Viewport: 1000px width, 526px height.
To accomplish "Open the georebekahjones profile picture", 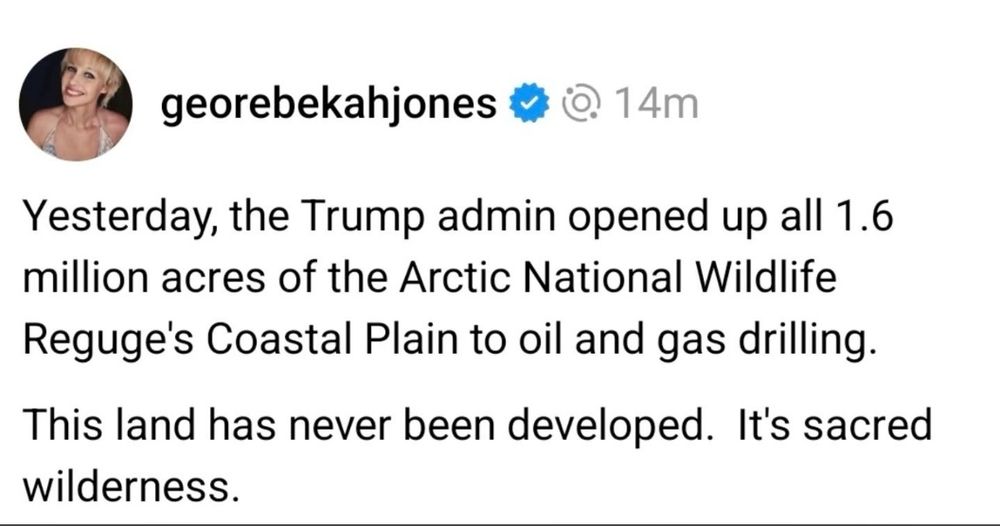I will (76, 104).
